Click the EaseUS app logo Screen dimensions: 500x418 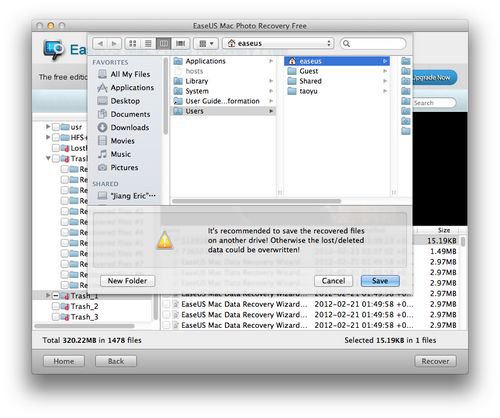point(53,50)
